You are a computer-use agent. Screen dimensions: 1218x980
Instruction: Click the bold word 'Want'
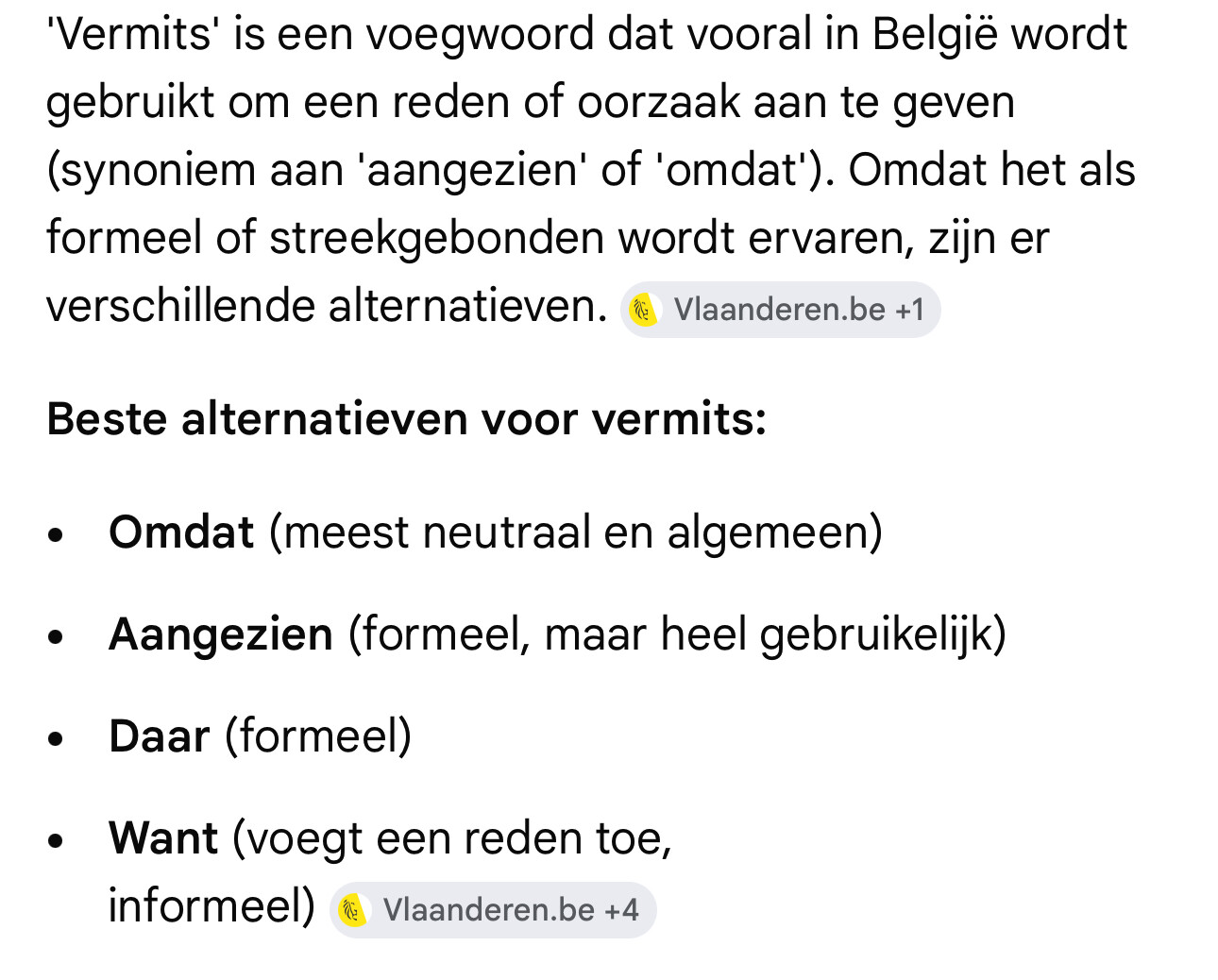click(x=163, y=838)
